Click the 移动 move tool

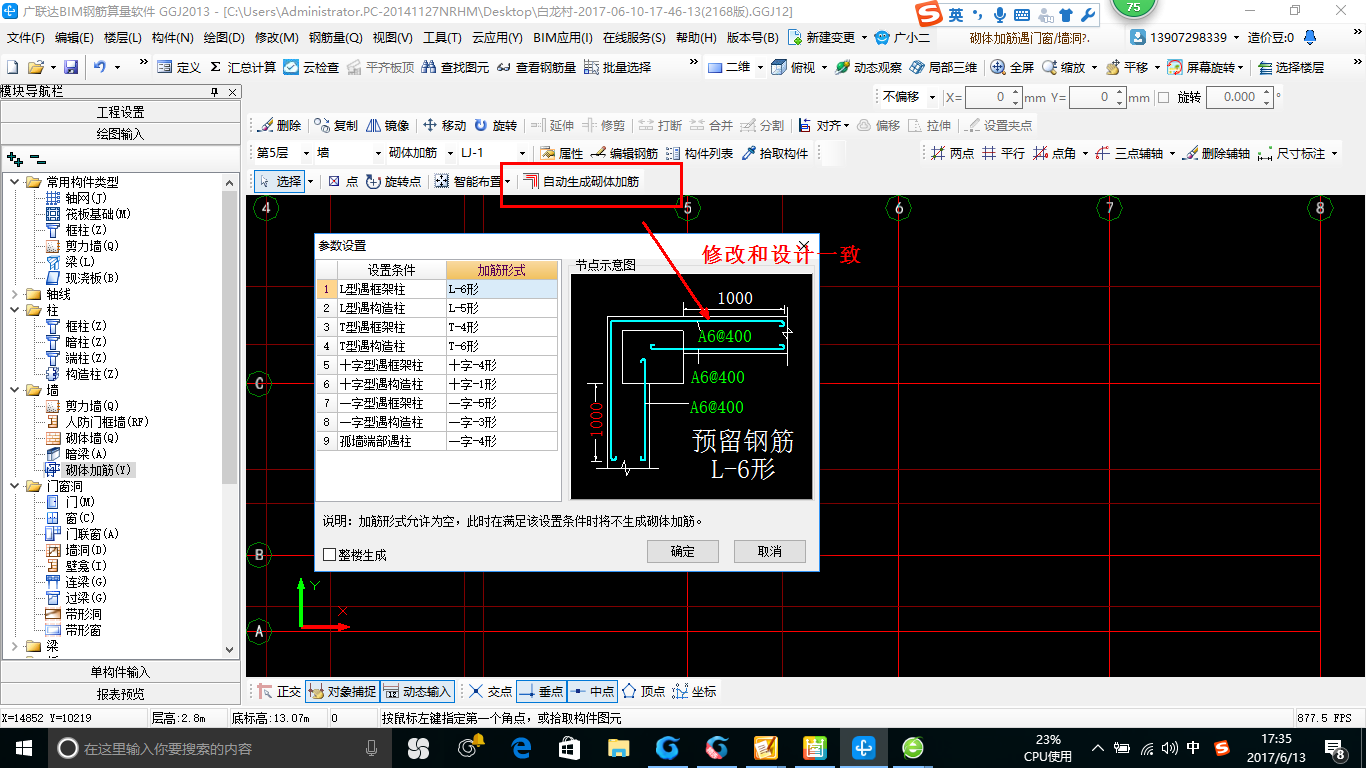tap(445, 125)
